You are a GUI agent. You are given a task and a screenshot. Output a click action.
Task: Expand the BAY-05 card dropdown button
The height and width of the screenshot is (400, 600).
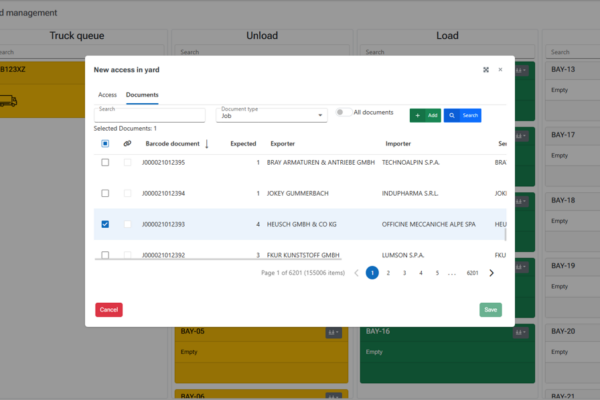tap(332, 332)
